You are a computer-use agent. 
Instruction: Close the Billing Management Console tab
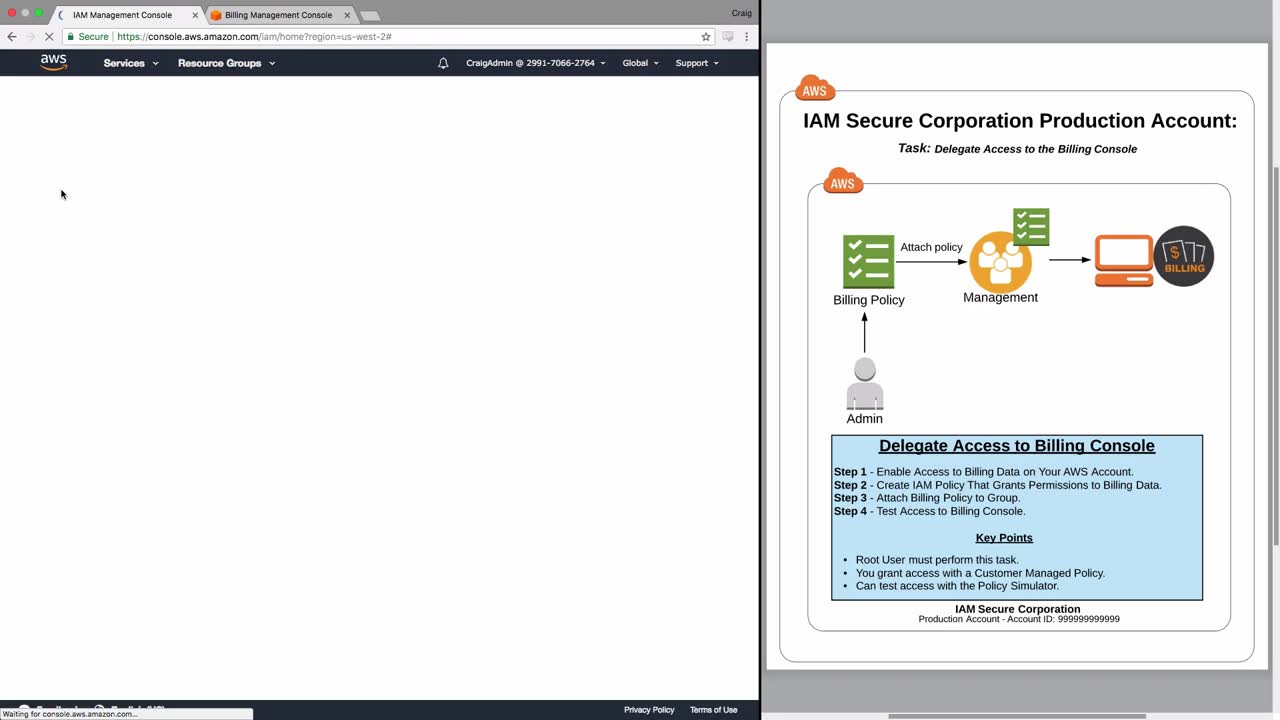coord(347,15)
